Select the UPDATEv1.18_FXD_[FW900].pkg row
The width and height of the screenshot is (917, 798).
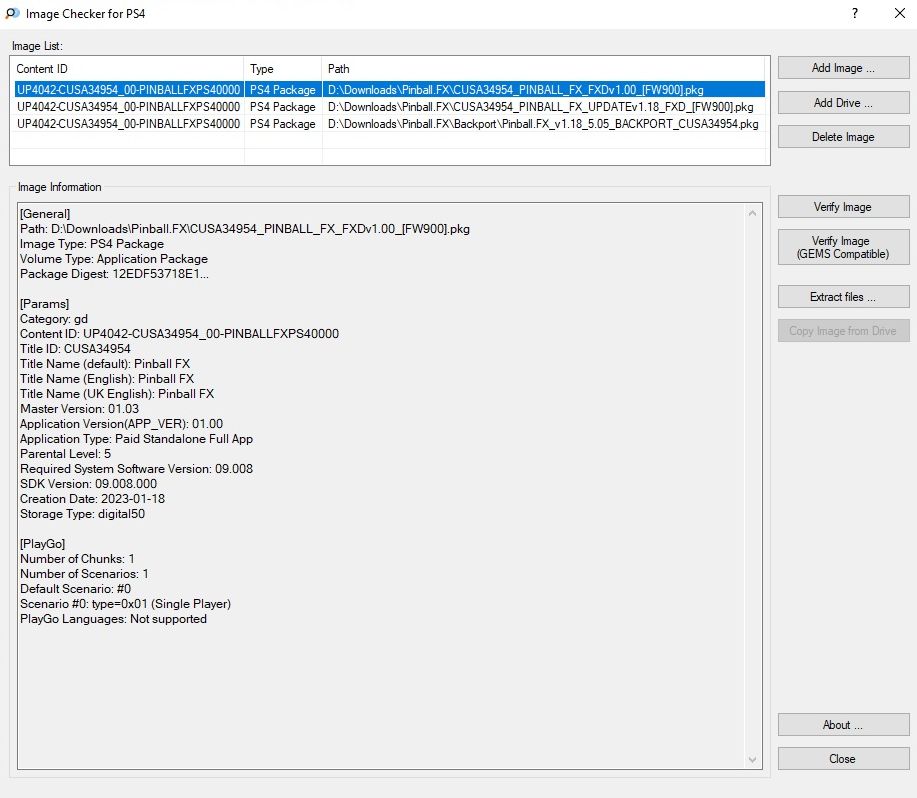[x=390, y=107]
